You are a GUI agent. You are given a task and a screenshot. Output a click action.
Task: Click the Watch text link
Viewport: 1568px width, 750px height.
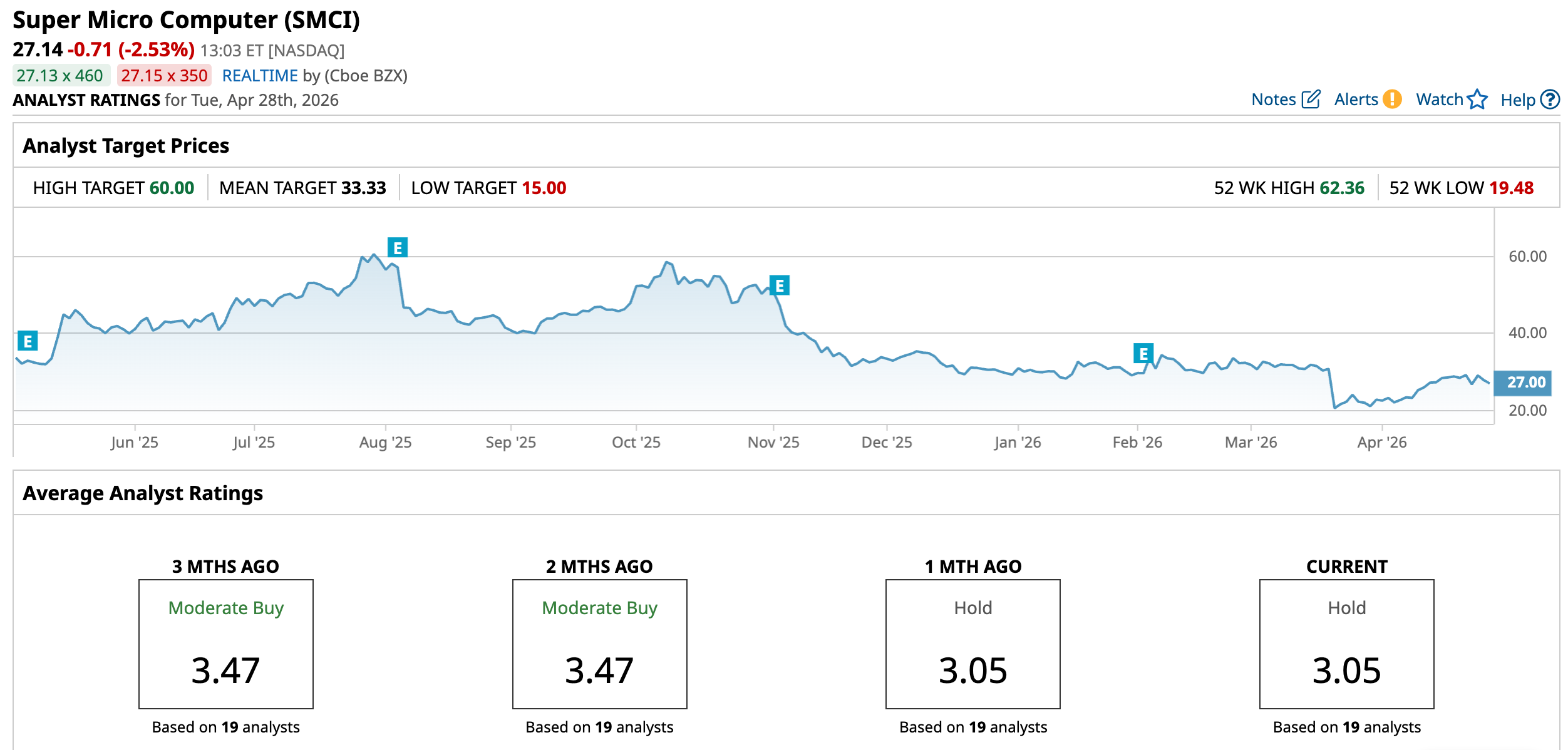tap(1439, 100)
